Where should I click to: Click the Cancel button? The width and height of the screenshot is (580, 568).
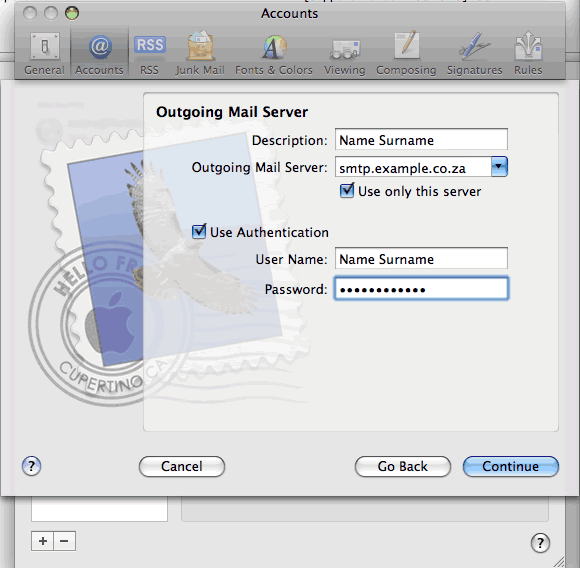182,466
